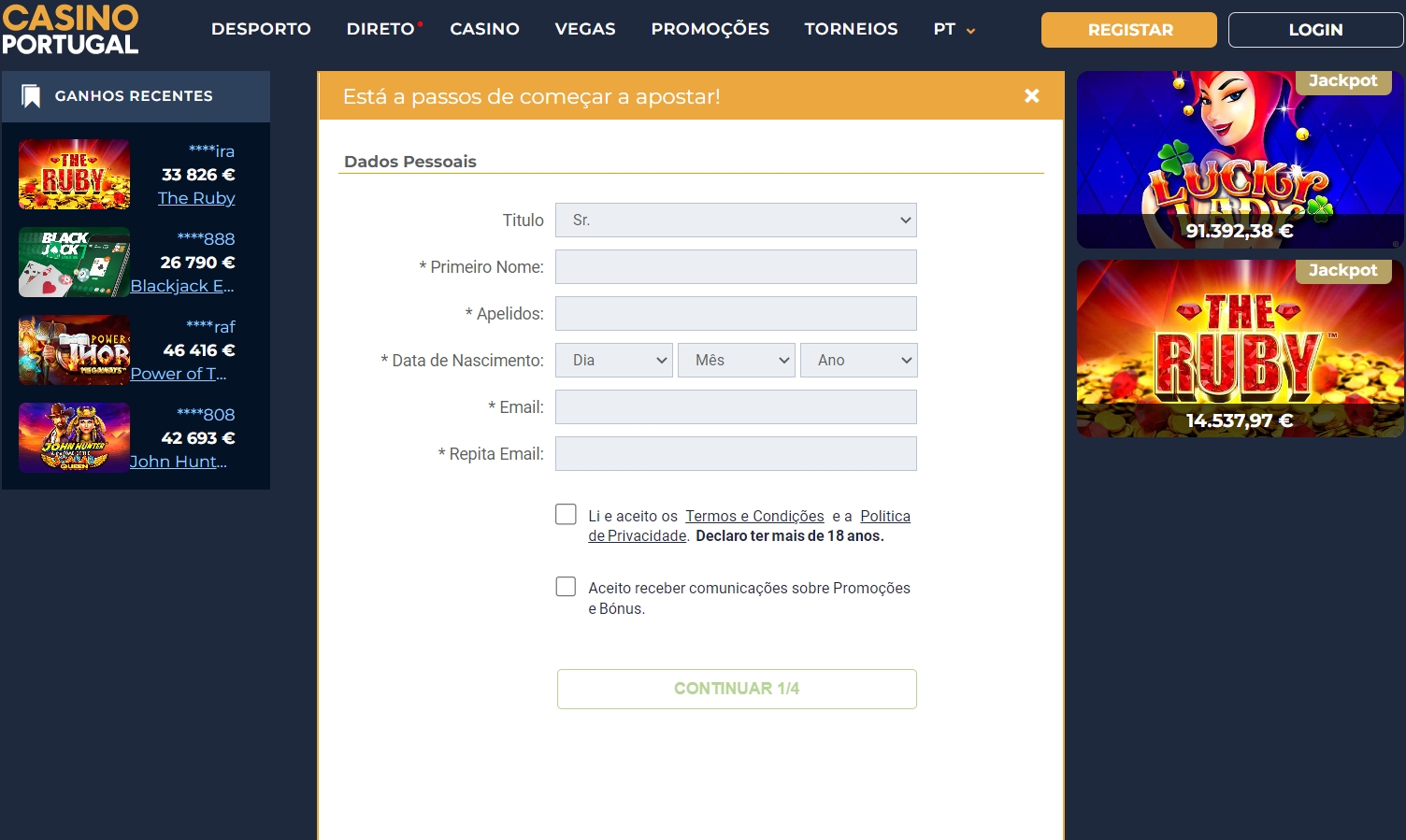Open the Titulo dropdown

tap(736, 221)
